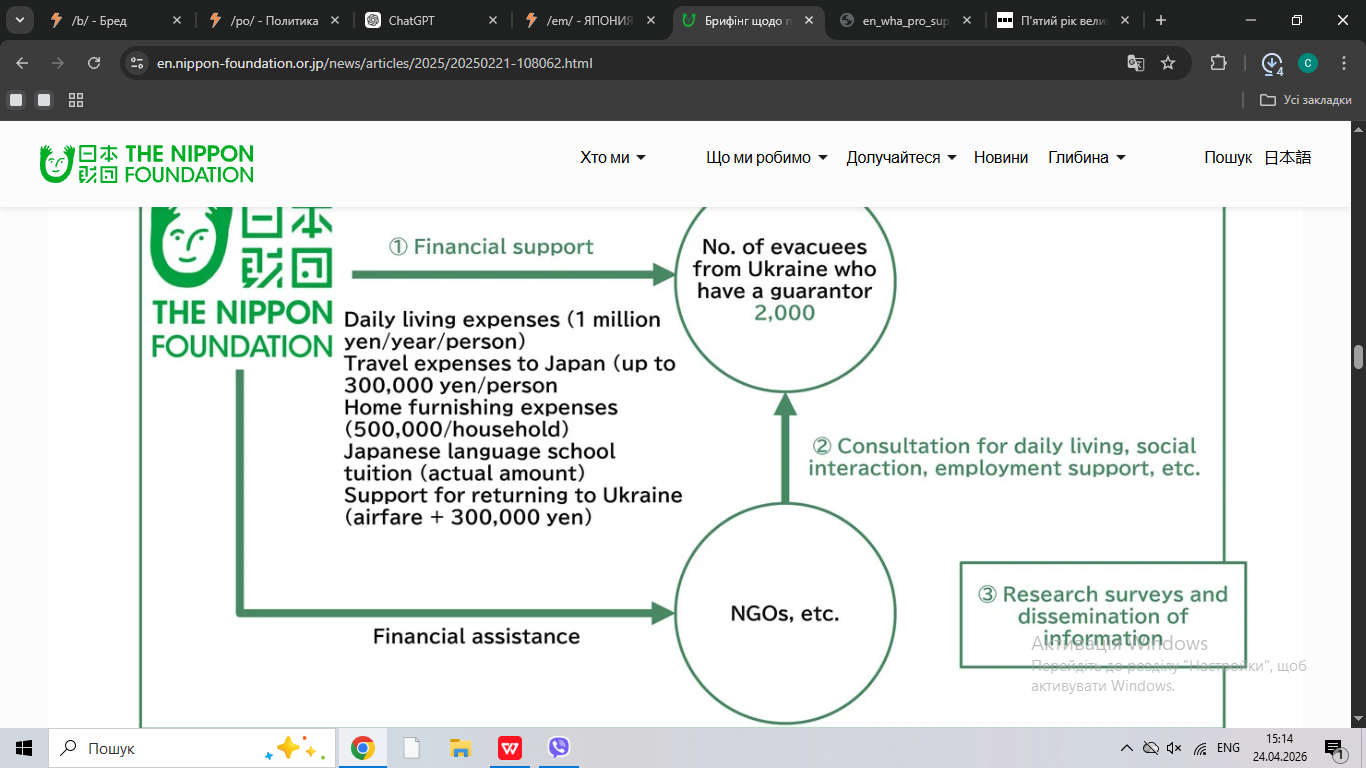Bookmark this page with the star
Image resolution: width=1366 pixels, height=768 pixels.
(x=1168, y=63)
